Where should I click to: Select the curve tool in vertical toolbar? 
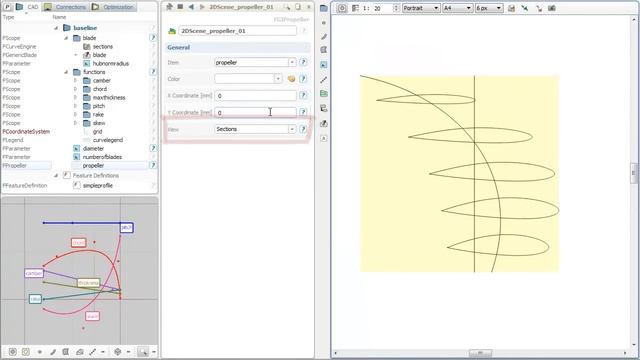(324, 37)
